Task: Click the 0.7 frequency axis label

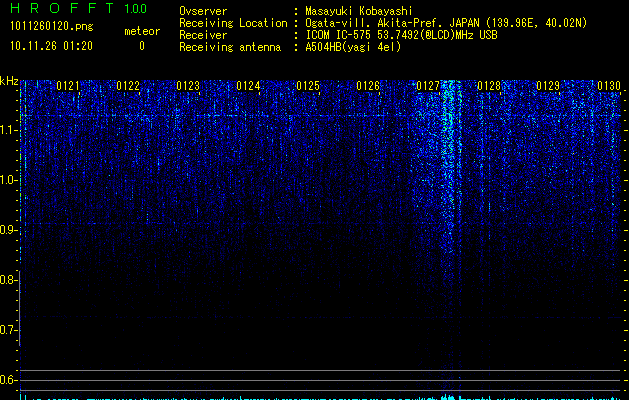Action: 8,330
